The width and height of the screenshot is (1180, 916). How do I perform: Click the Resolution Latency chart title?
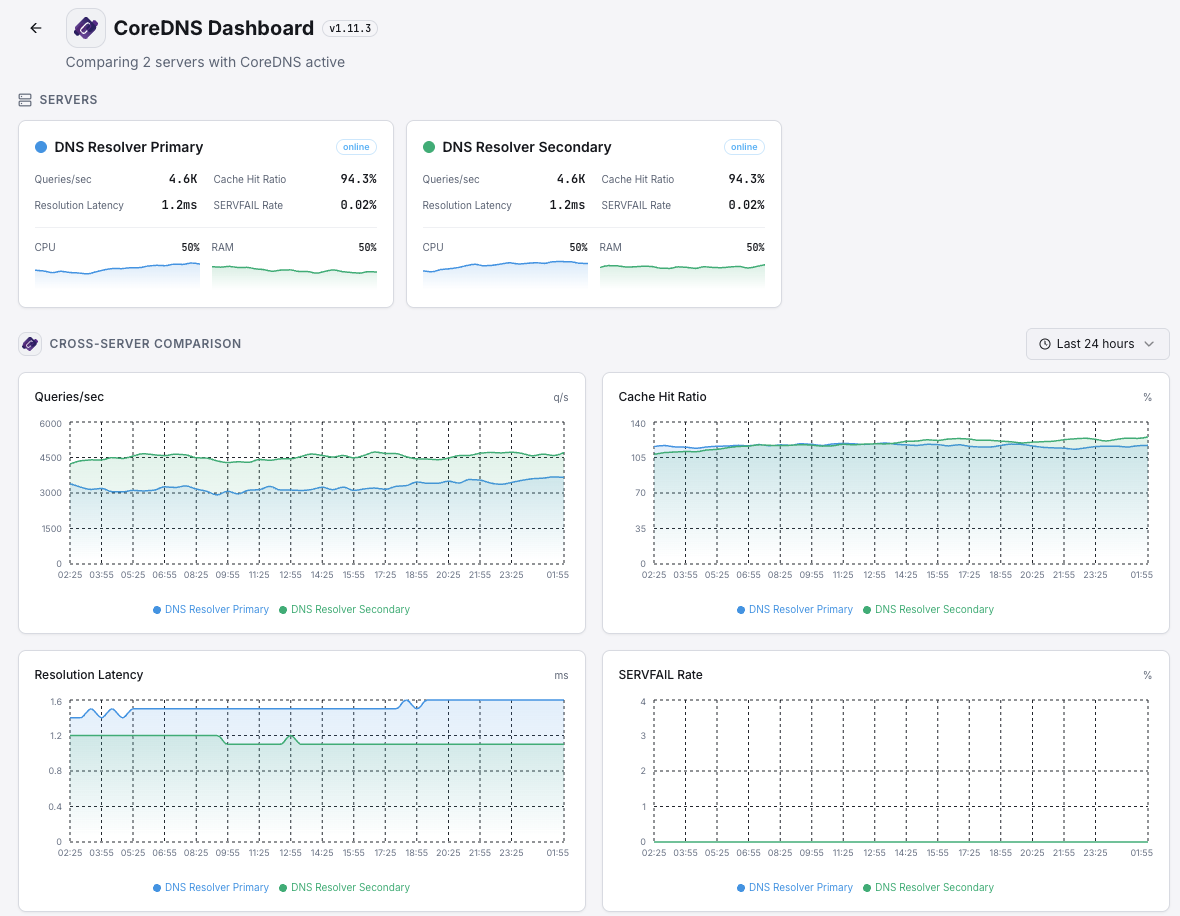pyautogui.click(x=89, y=675)
